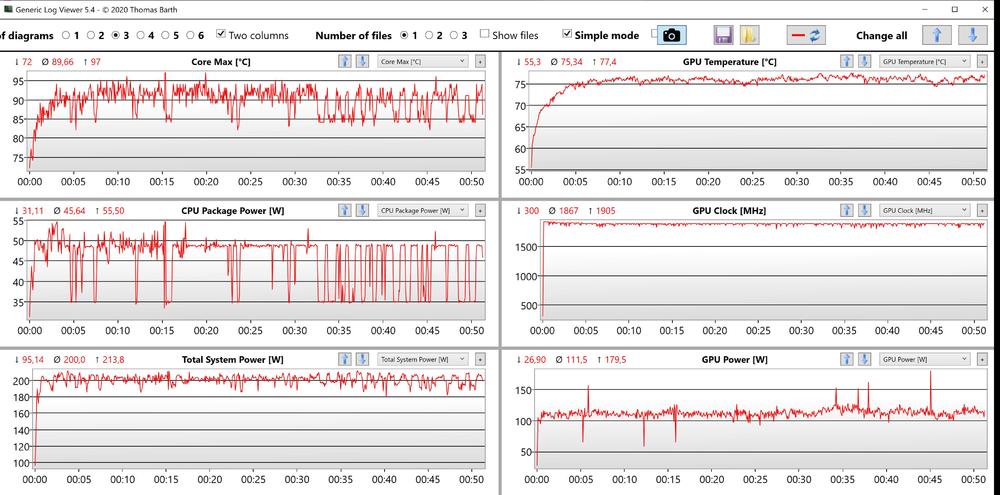
Task: Click up arrow on Core Max diagram
Action: click(344, 62)
